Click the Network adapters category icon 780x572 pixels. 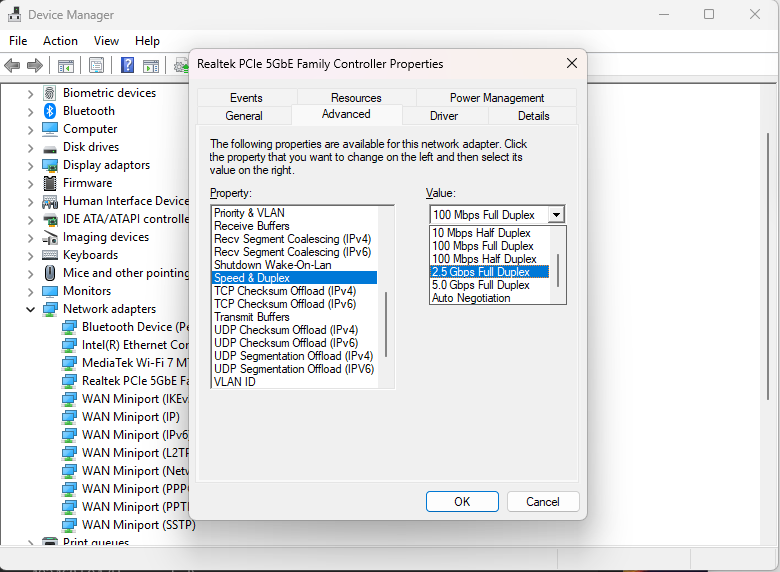point(50,309)
